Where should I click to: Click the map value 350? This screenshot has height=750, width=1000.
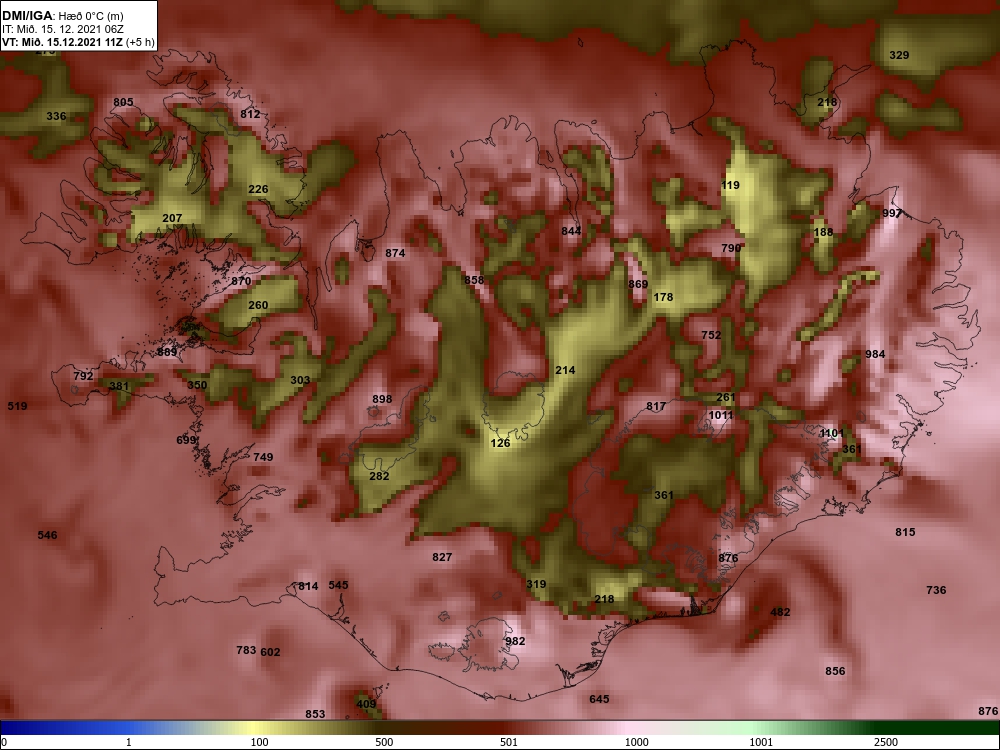tap(197, 385)
